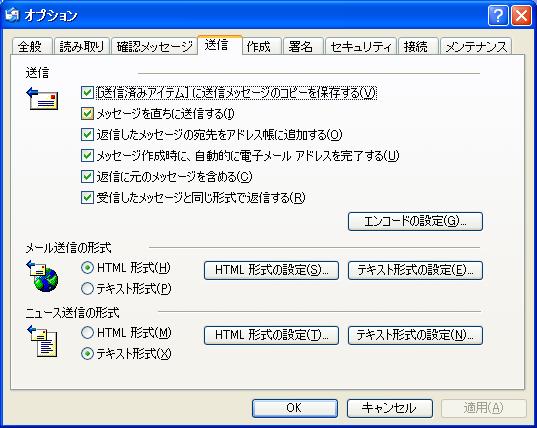
Task: Open the メンテナンス tab
Action: tap(476, 46)
